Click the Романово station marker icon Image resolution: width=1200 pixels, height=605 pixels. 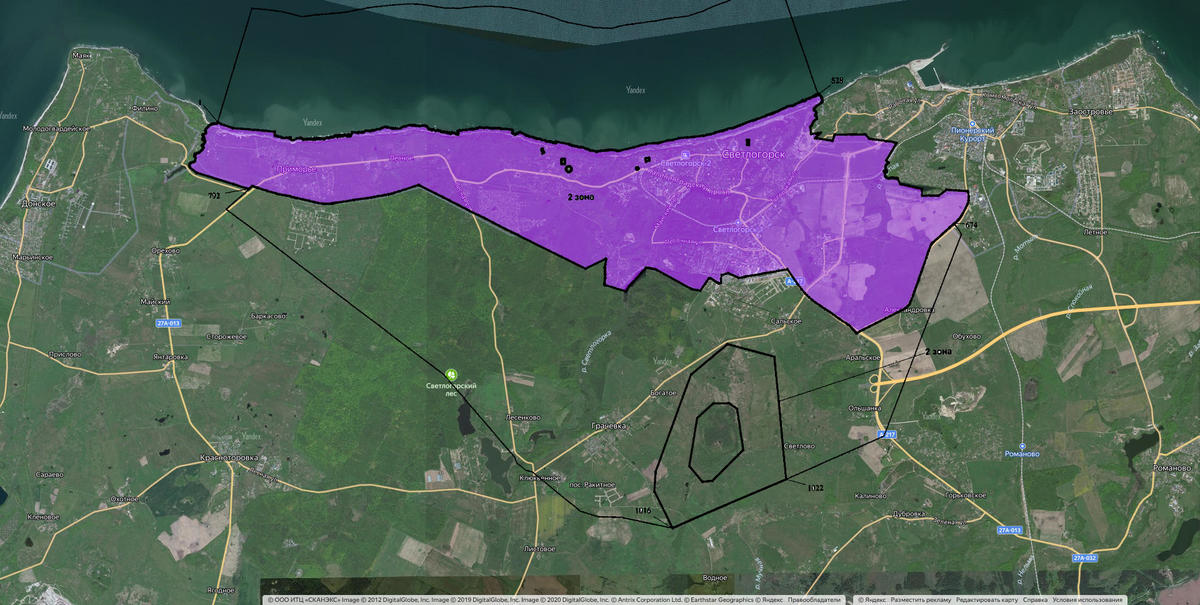[1022, 446]
